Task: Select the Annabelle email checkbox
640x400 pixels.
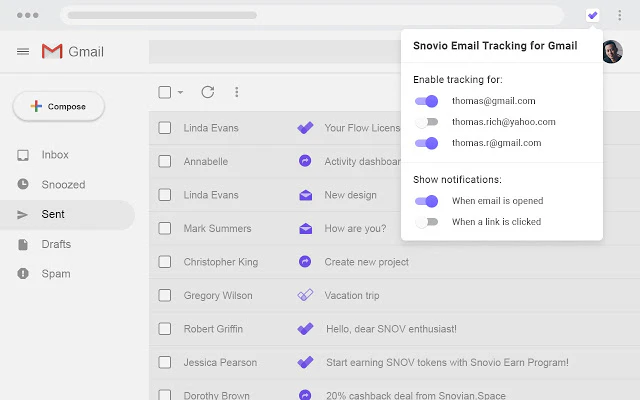Action: 164,161
